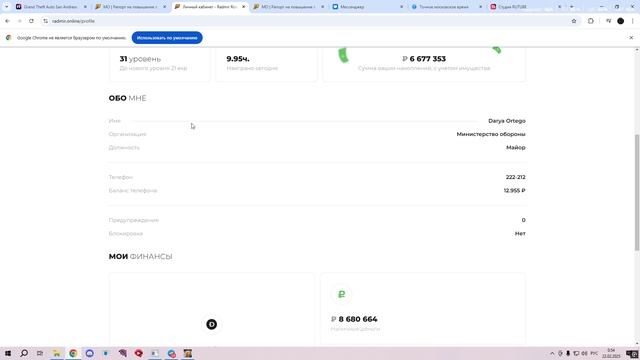Switch to the Студия FUTURE tab
Image resolution: width=640 pixels, height=360 pixels.
[x=526, y=7]
